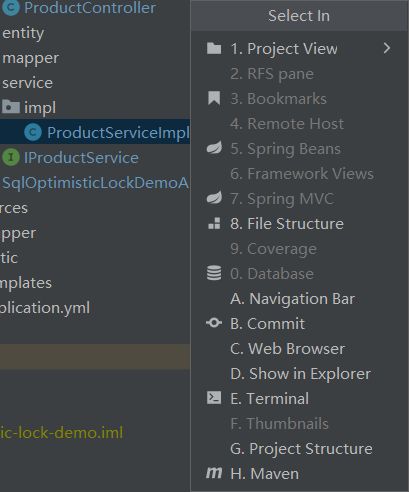
Task: Click the Maven 'm' icon
Action: (x=214, y=473)
